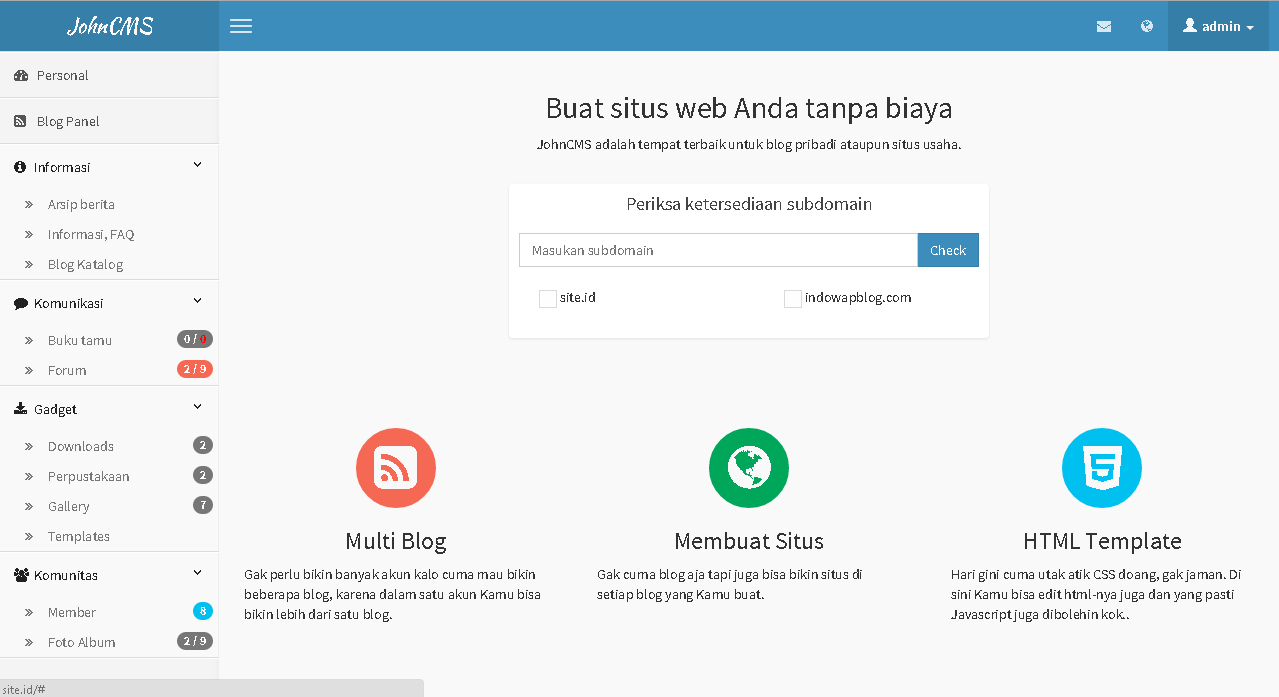Viewport: 1279px width, 697px height.
Task: Click the Buku tamu 0/9 badge
Action: [195, 339]
